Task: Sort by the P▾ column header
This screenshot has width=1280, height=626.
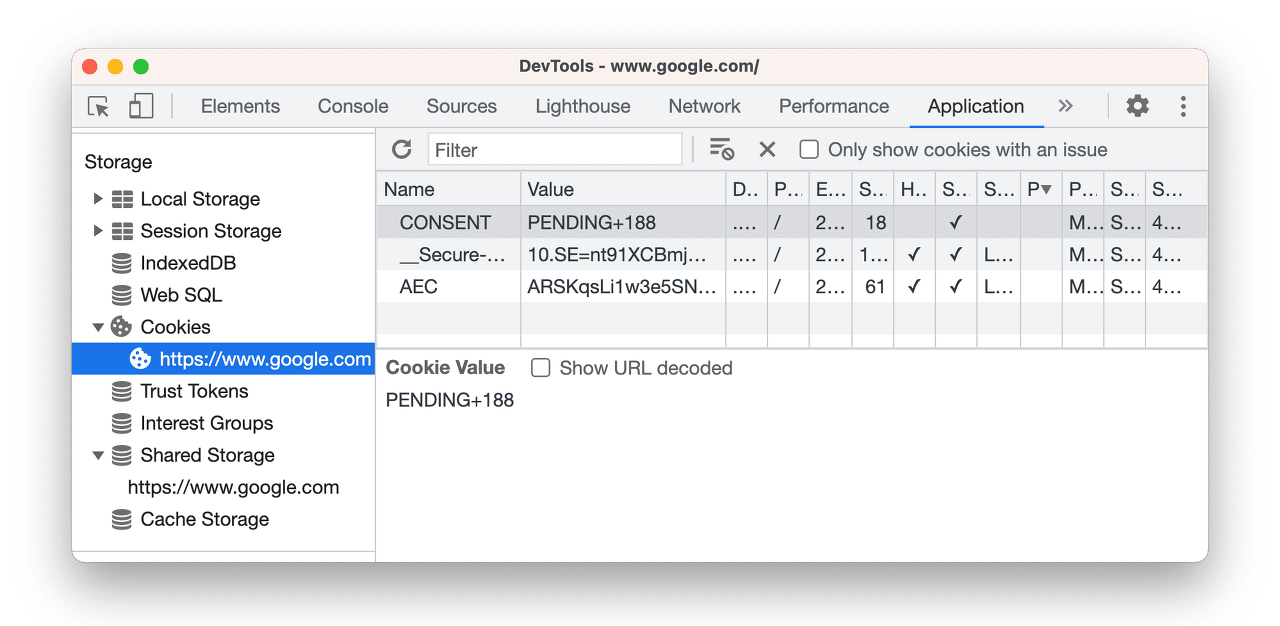Action: tap(1040, 189)
